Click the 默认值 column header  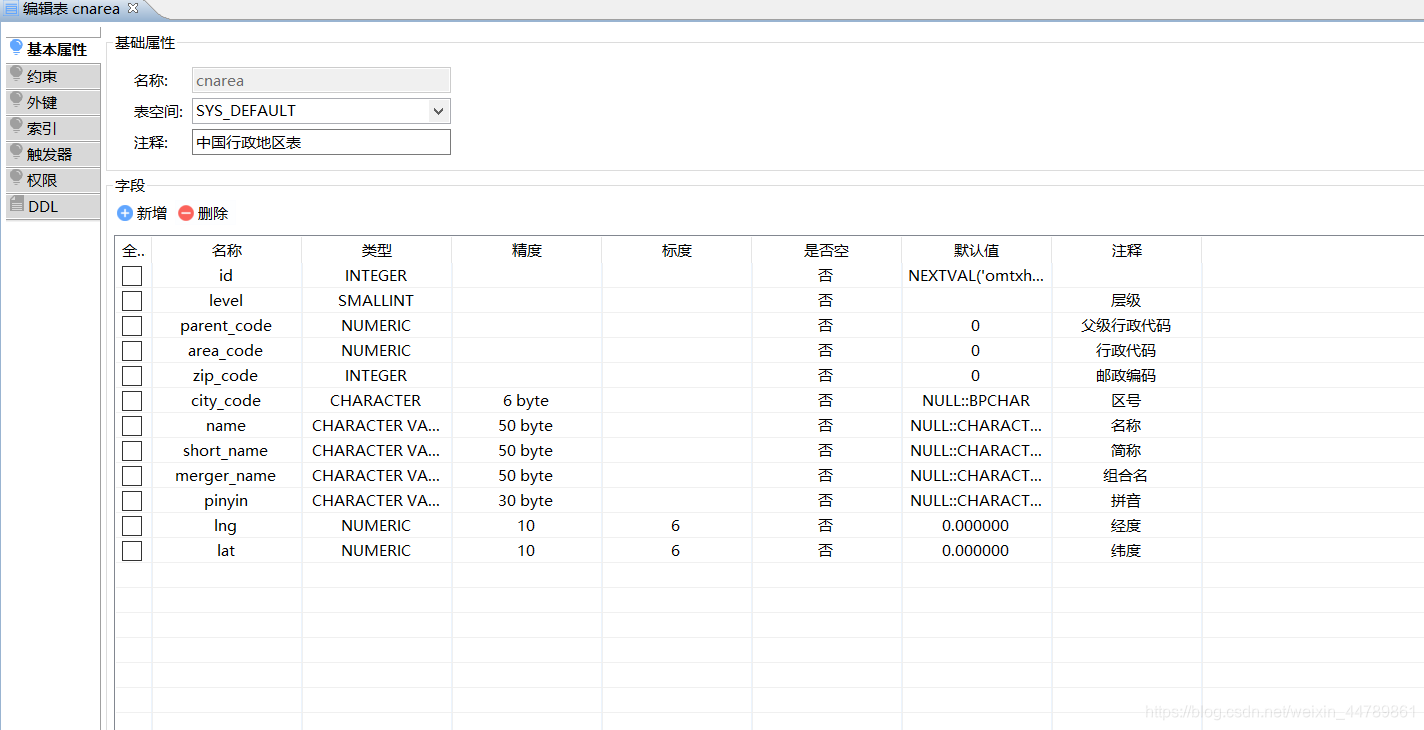(977, 250)
